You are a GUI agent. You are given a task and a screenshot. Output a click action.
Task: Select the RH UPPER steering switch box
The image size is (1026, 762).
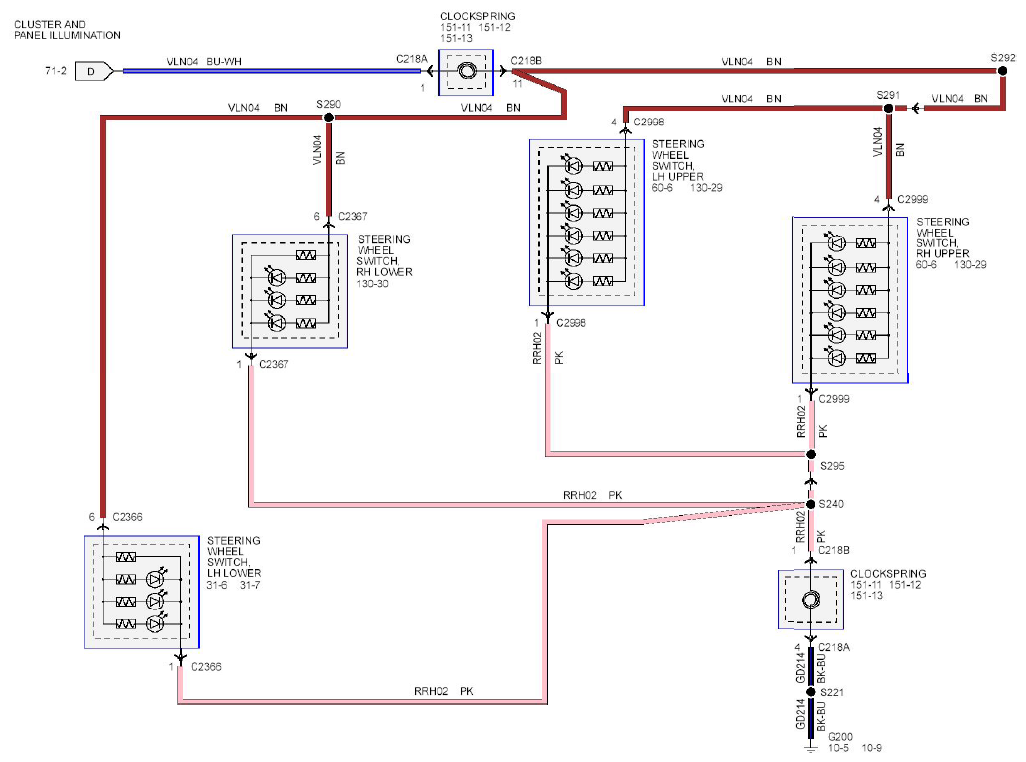[x=850, y=300]
